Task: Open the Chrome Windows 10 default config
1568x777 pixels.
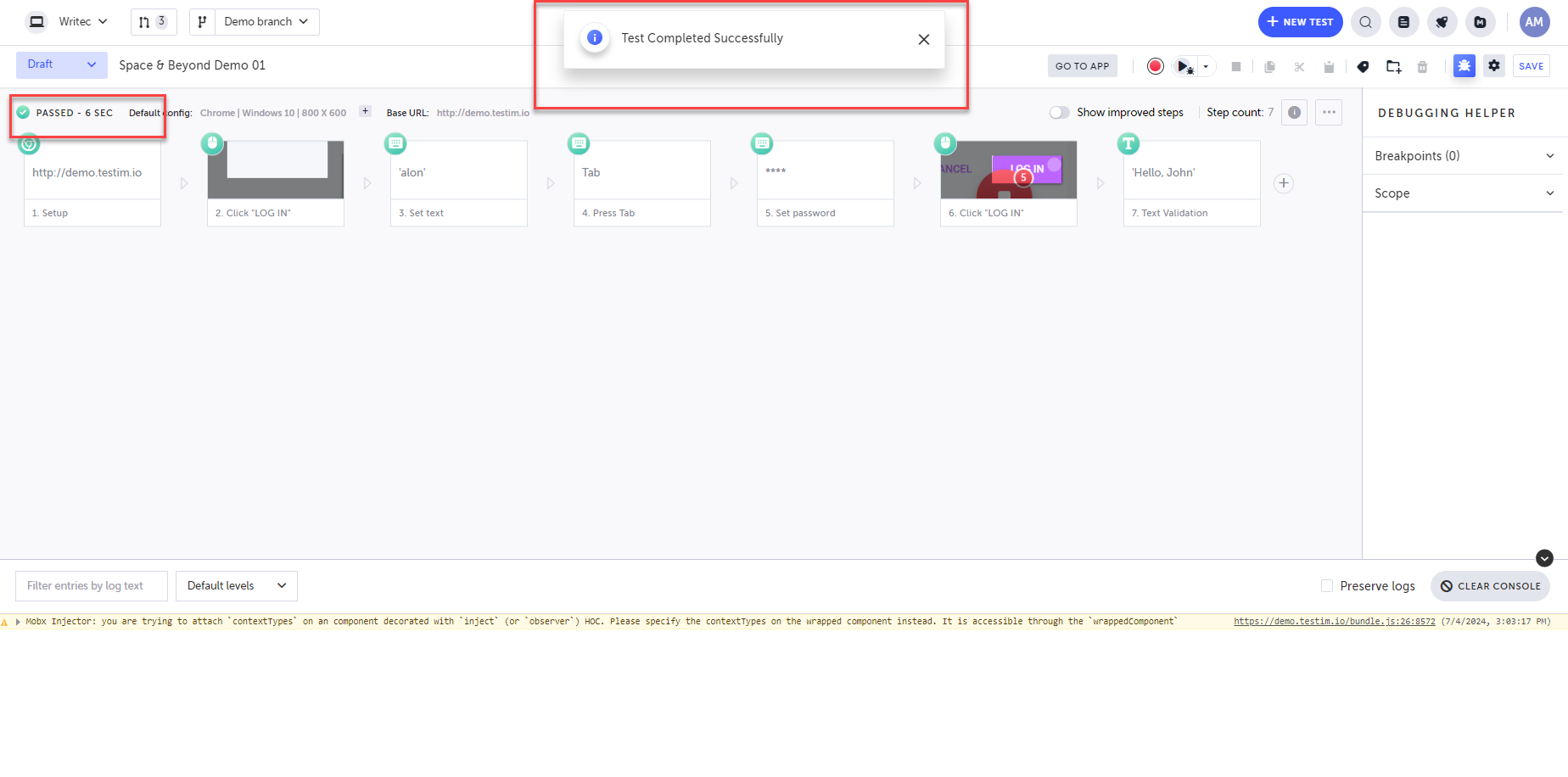Action: tap(273, 113)
